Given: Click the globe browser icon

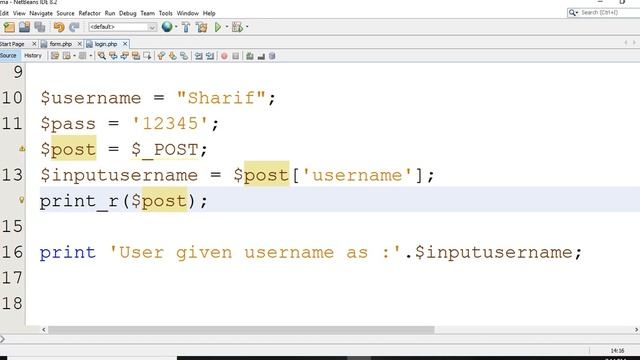Looking at the screenshot, I should (x=167, y=27).
